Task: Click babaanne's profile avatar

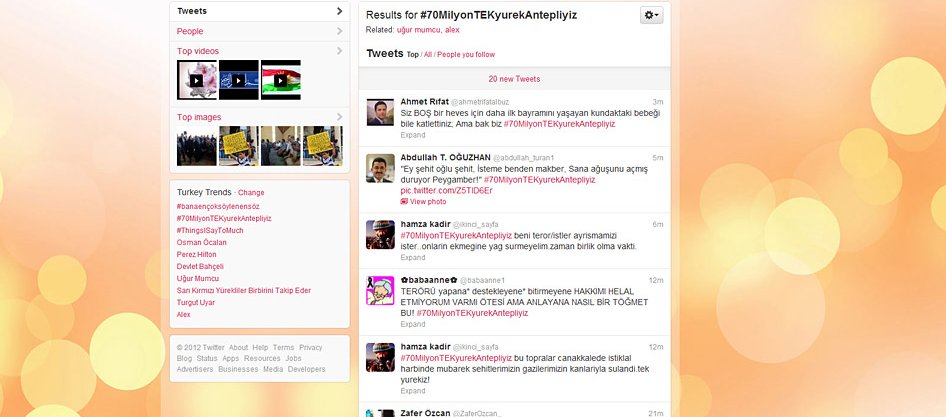Action: tap(380, 290)
